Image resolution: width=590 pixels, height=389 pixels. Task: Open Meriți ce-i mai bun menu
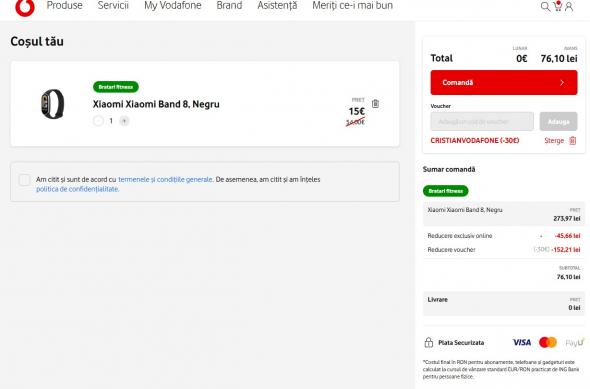pyautogui.click(x=353, y=6)
